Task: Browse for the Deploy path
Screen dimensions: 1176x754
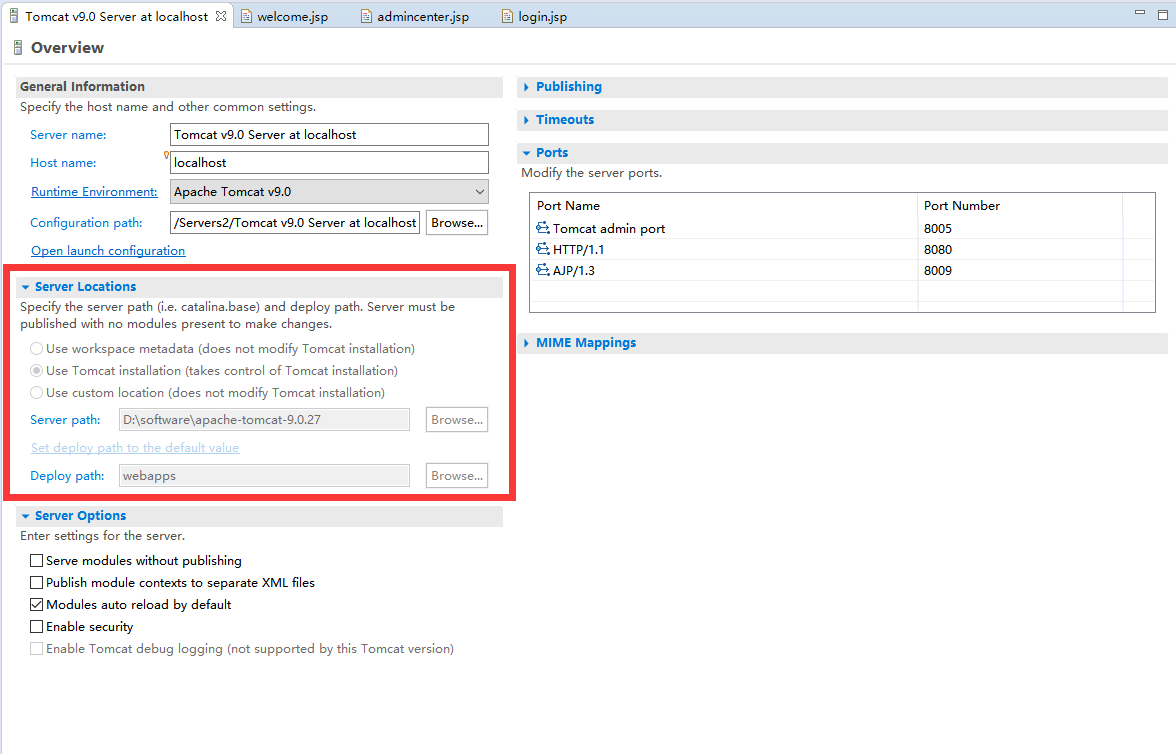Action: point(457,476)
